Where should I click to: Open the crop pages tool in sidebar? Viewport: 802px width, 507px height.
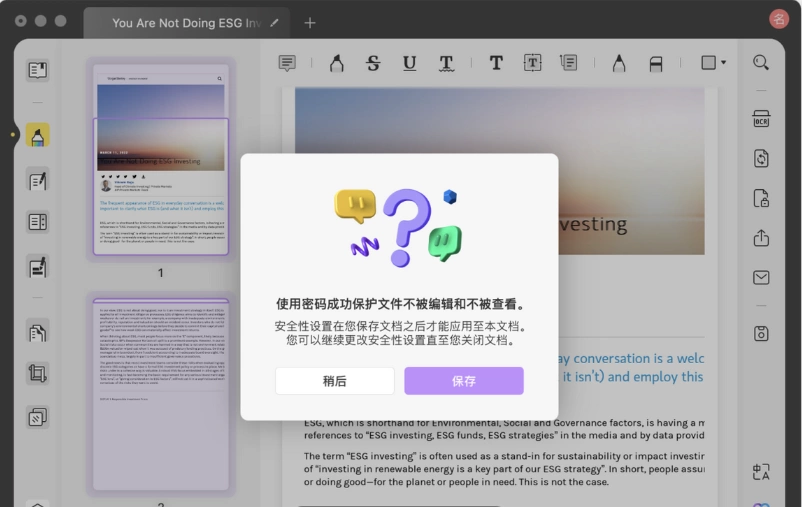(37, 373)
